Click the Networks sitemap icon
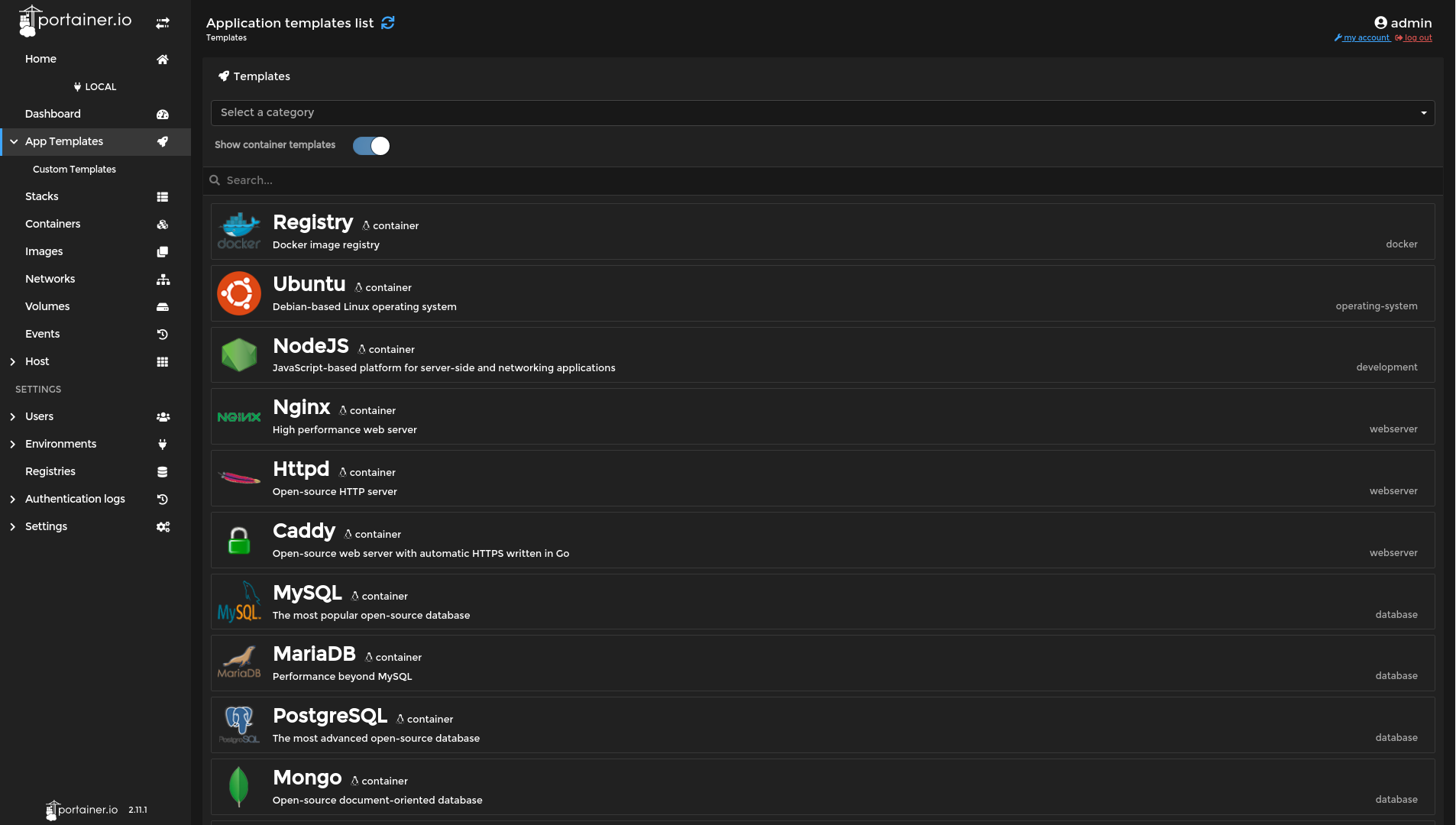 tap(163, 280)
